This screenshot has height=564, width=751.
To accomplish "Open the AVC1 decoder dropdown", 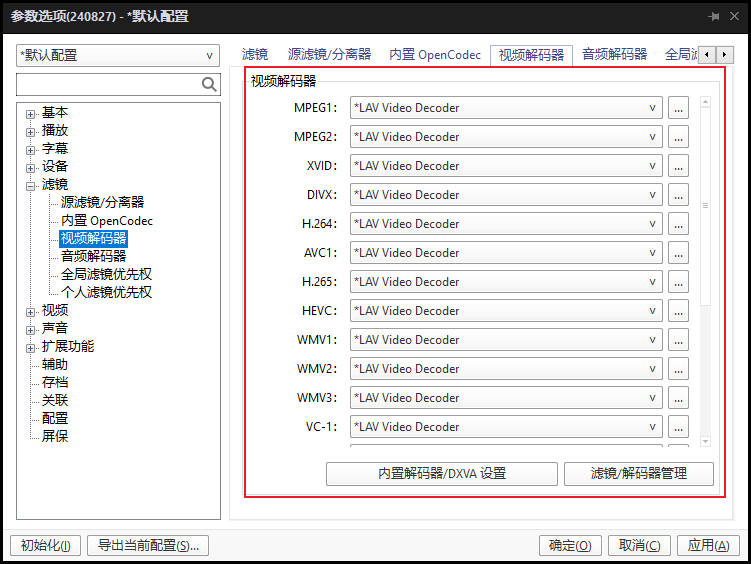I will 506,253.
